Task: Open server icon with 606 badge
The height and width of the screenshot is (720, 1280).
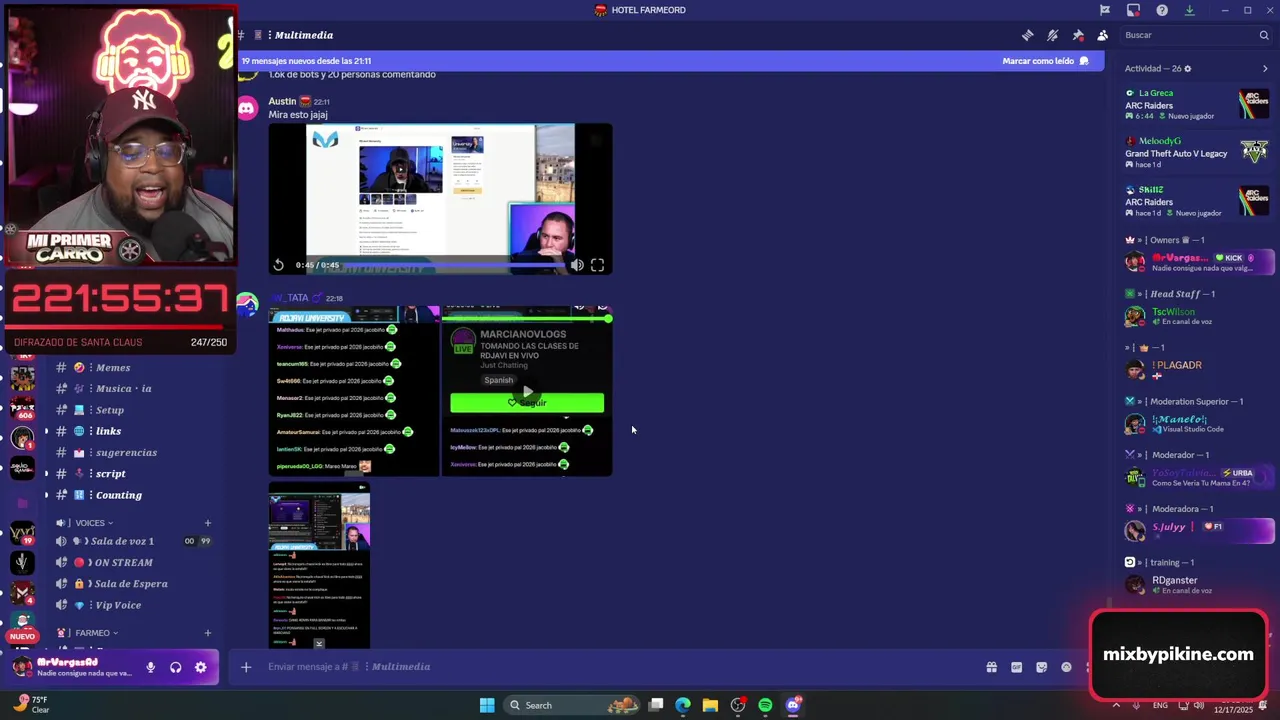Action: coord(22,407)
